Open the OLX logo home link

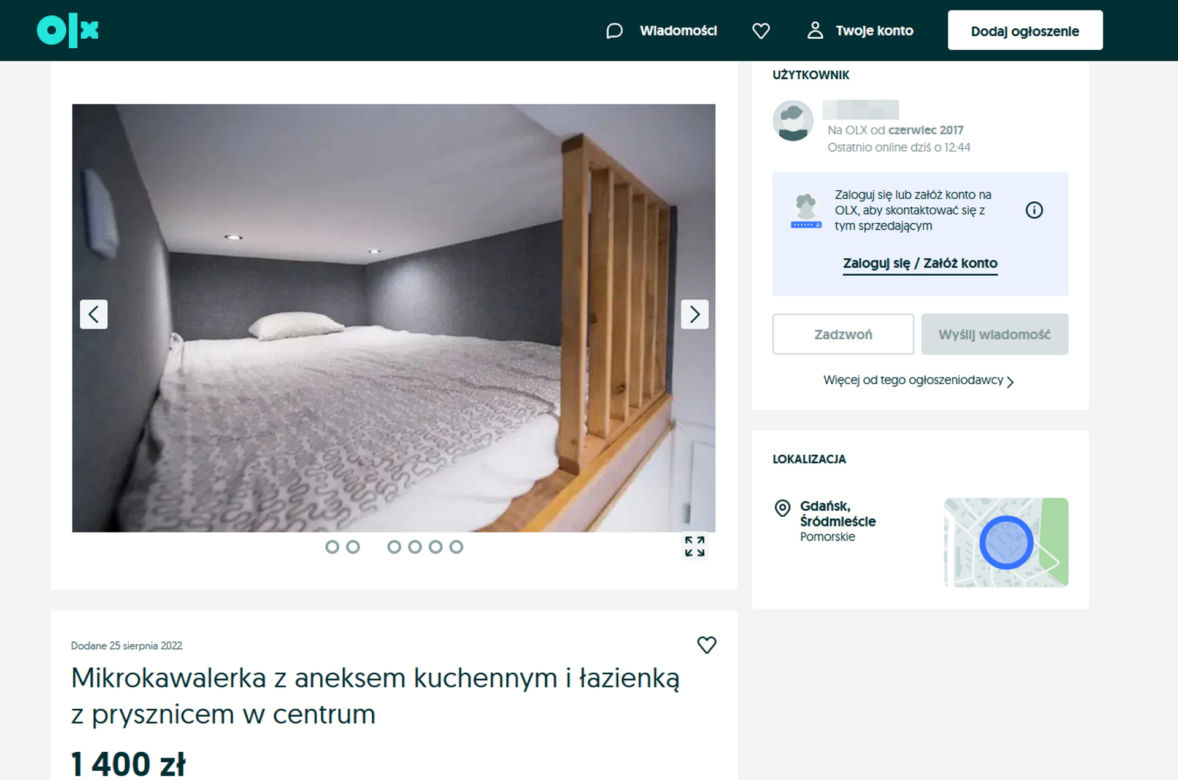click(x=68, y=31)
